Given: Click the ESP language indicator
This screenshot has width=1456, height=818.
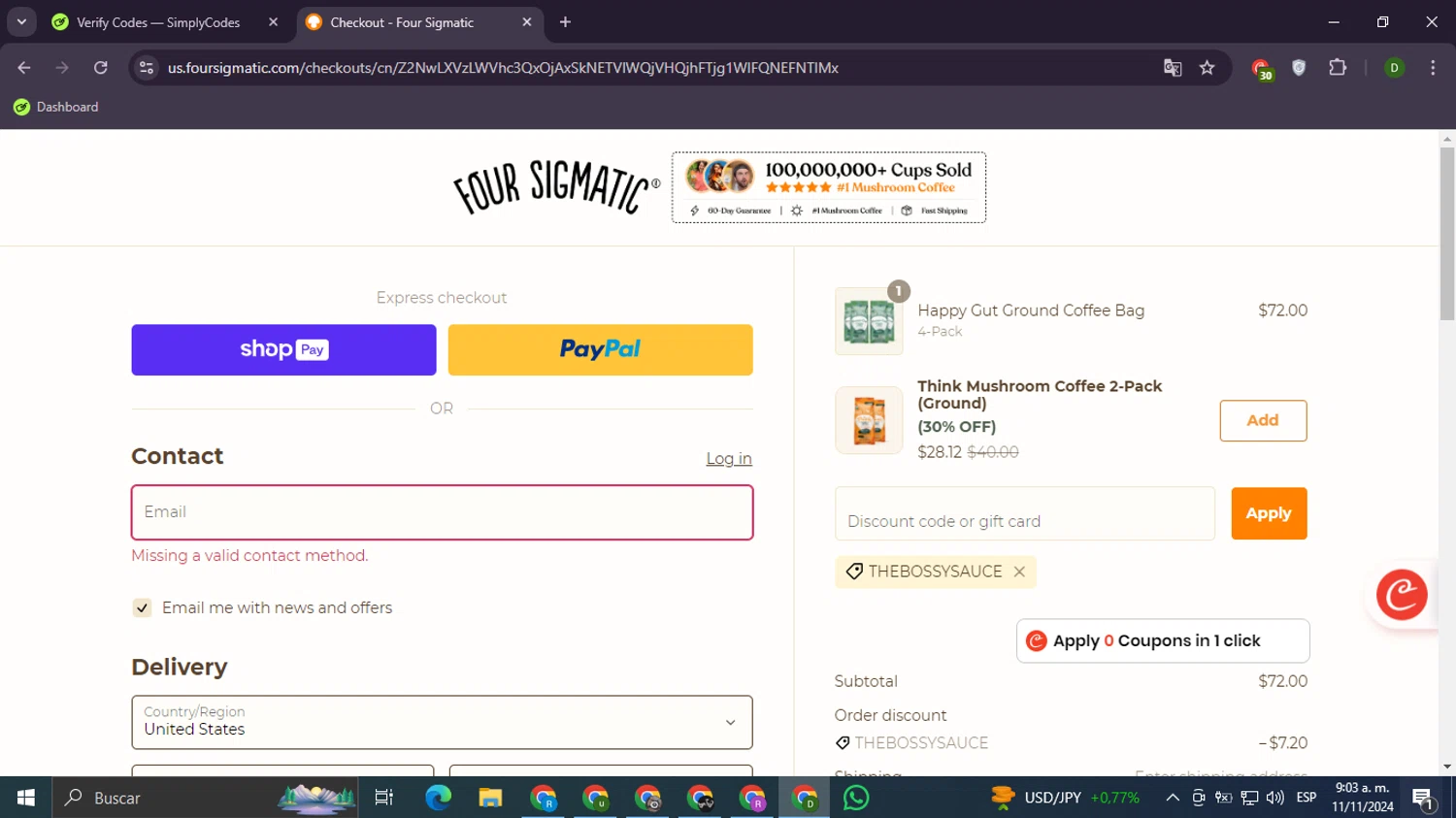Looking at the screenshot, I should 1307,798.
